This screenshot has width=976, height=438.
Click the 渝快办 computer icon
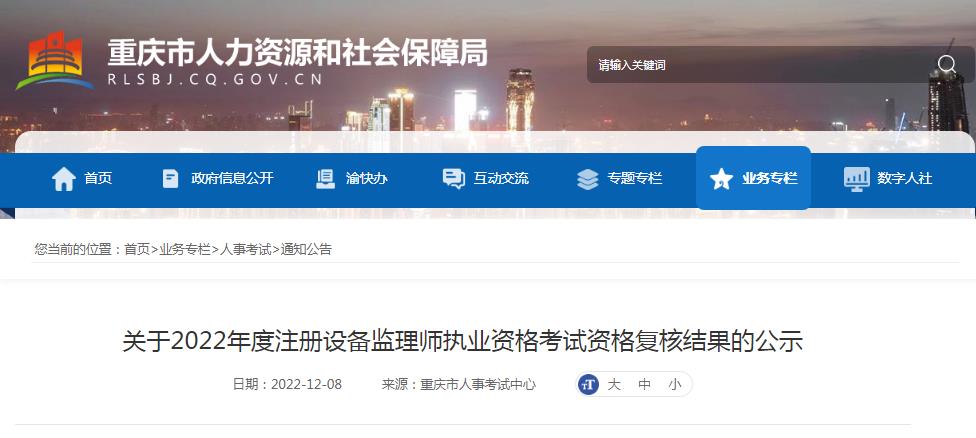[326, 179]
